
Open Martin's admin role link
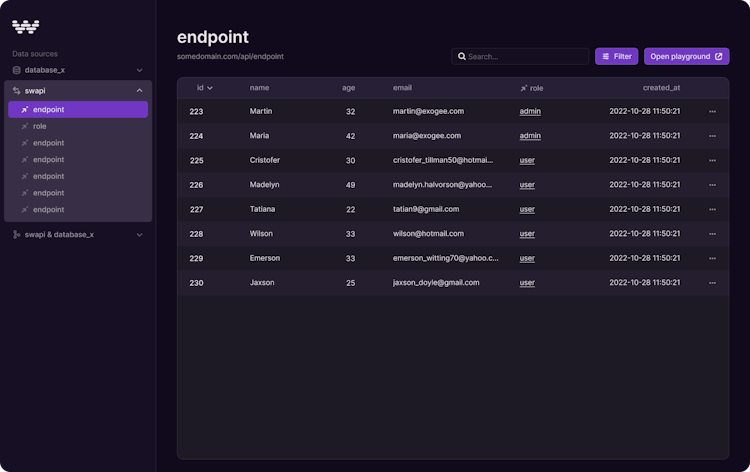530,111
